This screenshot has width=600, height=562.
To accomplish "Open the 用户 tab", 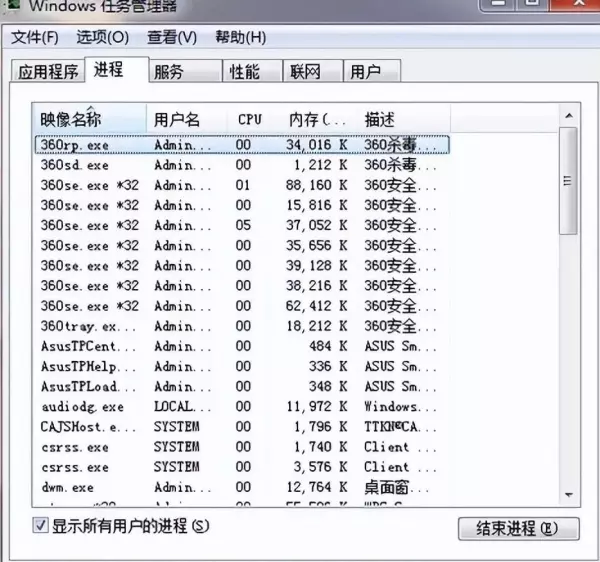I will pos(372,71).
